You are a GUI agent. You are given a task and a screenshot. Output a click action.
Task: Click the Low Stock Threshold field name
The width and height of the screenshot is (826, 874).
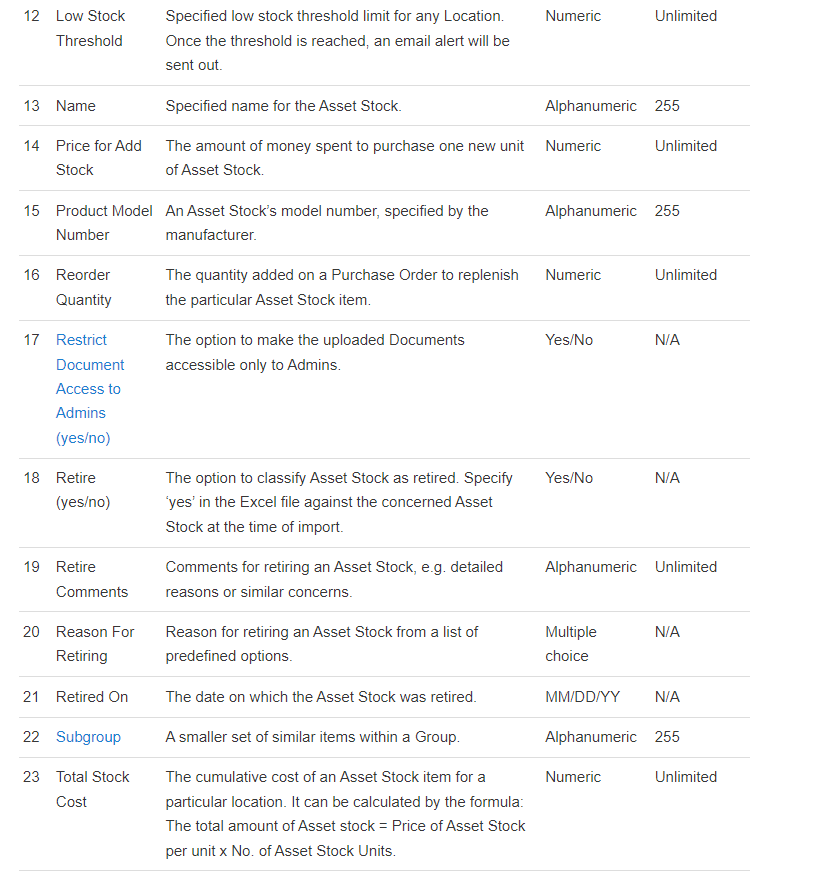(90, 28)
